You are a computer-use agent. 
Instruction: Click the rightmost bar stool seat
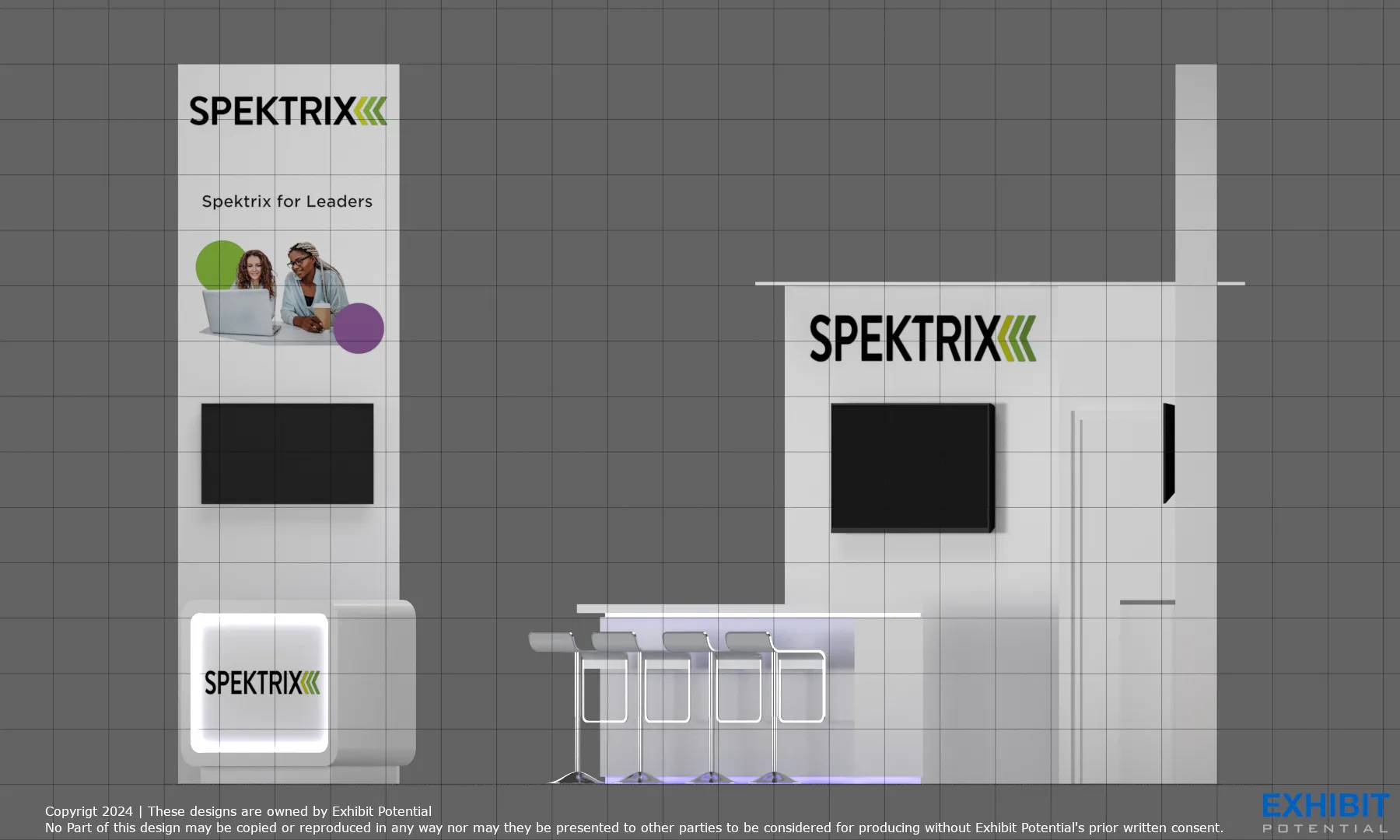751,642
